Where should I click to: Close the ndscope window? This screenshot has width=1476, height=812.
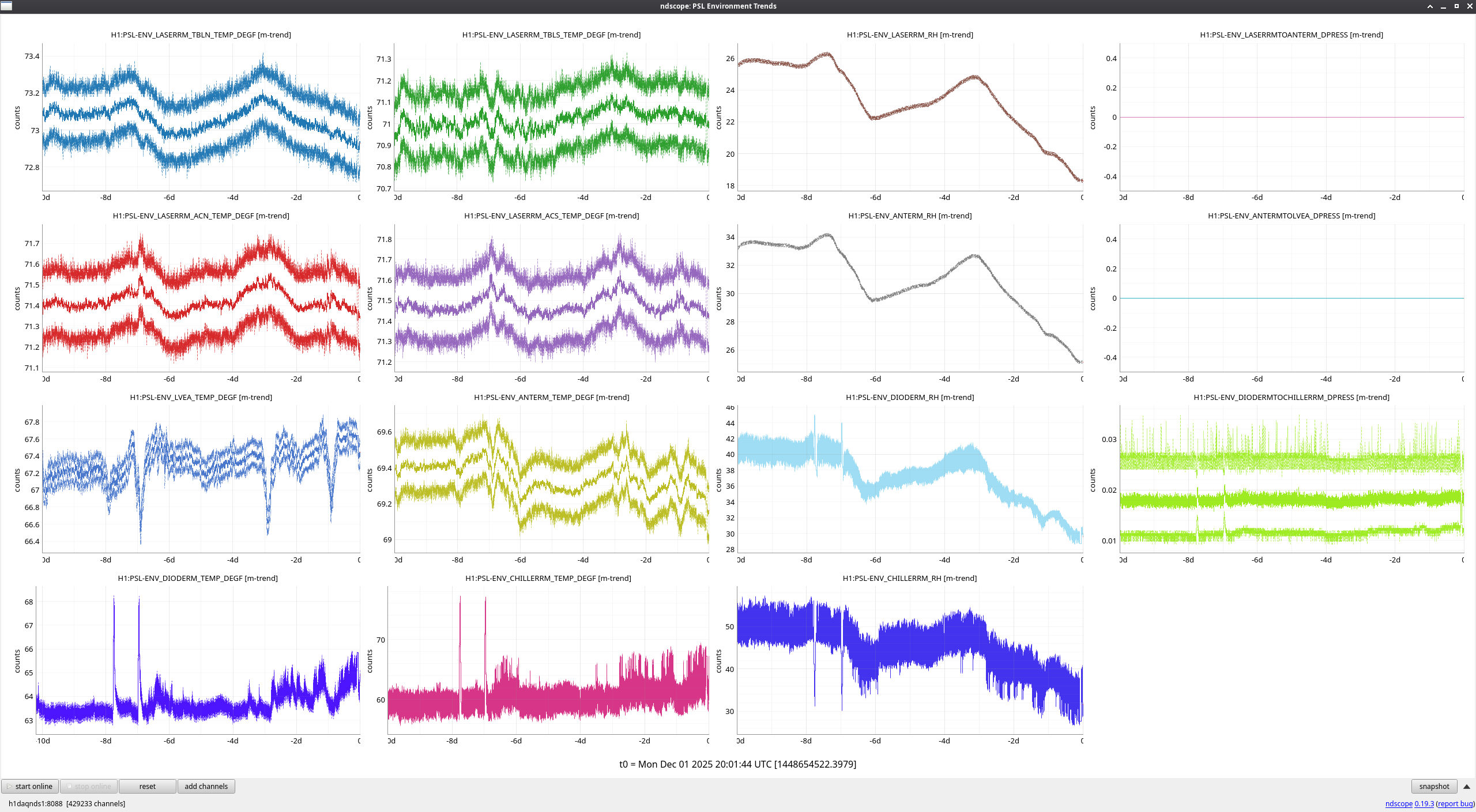pos(1470,6)
